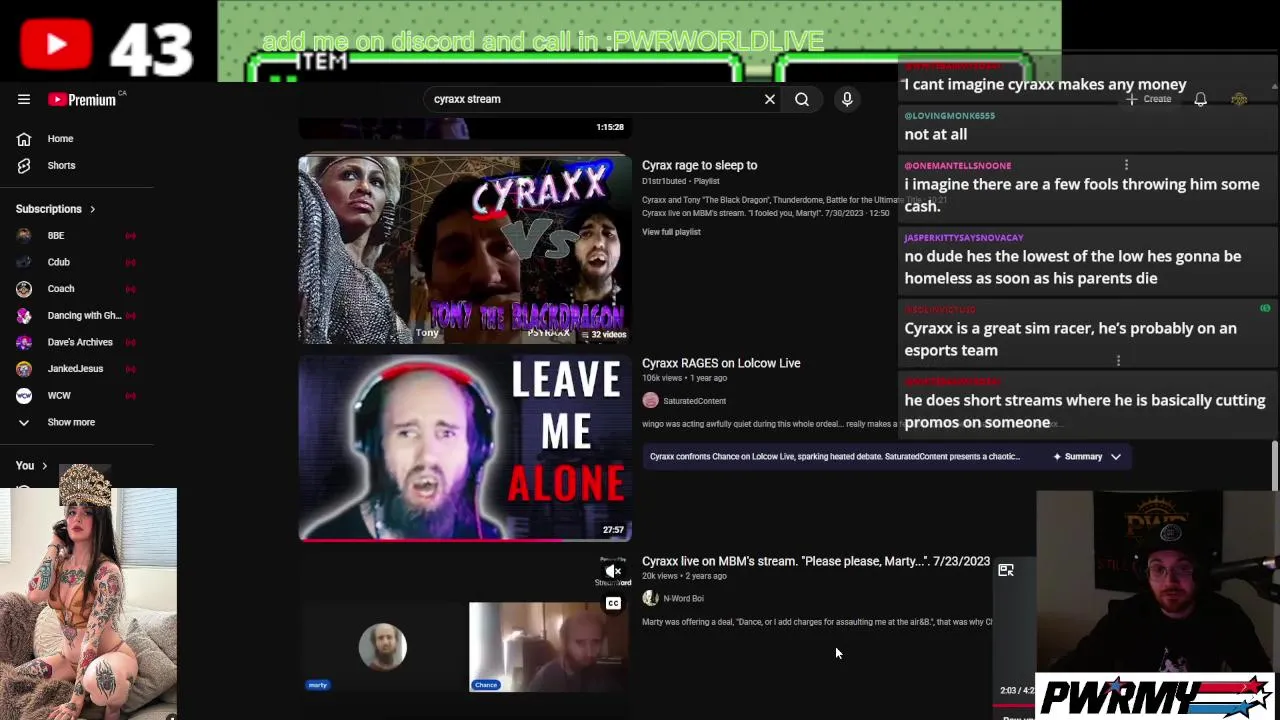Screen dimensions: 1280x720
Task: Click the magnifier search button
Action: click(802, 99)
